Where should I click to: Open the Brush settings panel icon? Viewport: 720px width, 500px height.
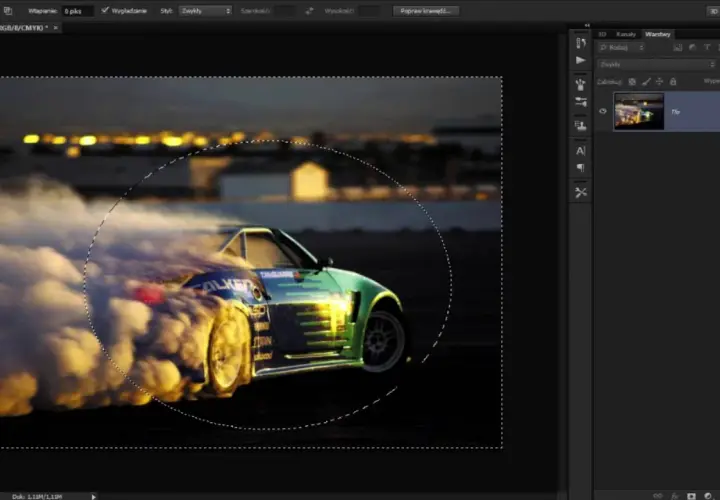581,102
